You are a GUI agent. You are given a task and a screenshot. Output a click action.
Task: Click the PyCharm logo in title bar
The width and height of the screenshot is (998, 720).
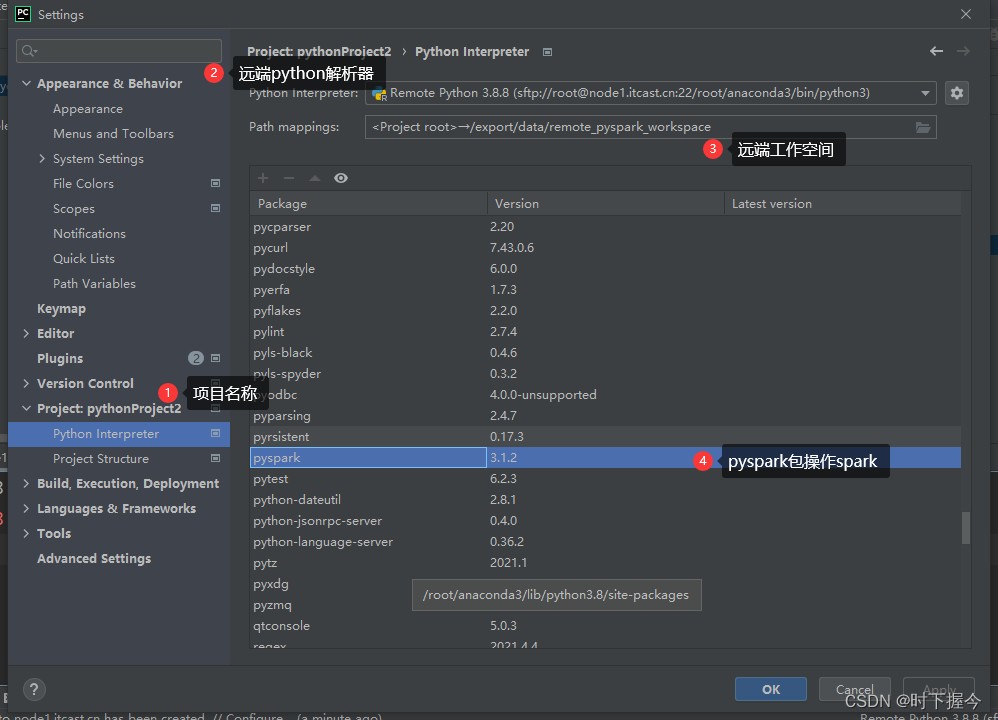pyautogui.click(x=23, y=14)
